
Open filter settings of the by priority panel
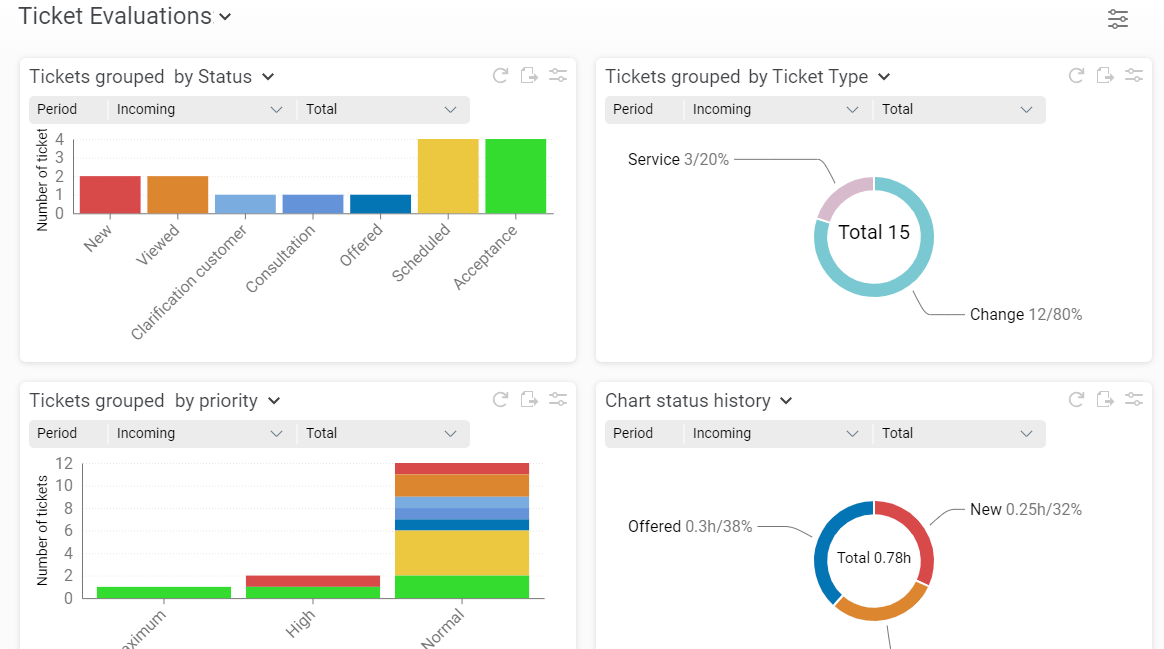pos(558,399)
